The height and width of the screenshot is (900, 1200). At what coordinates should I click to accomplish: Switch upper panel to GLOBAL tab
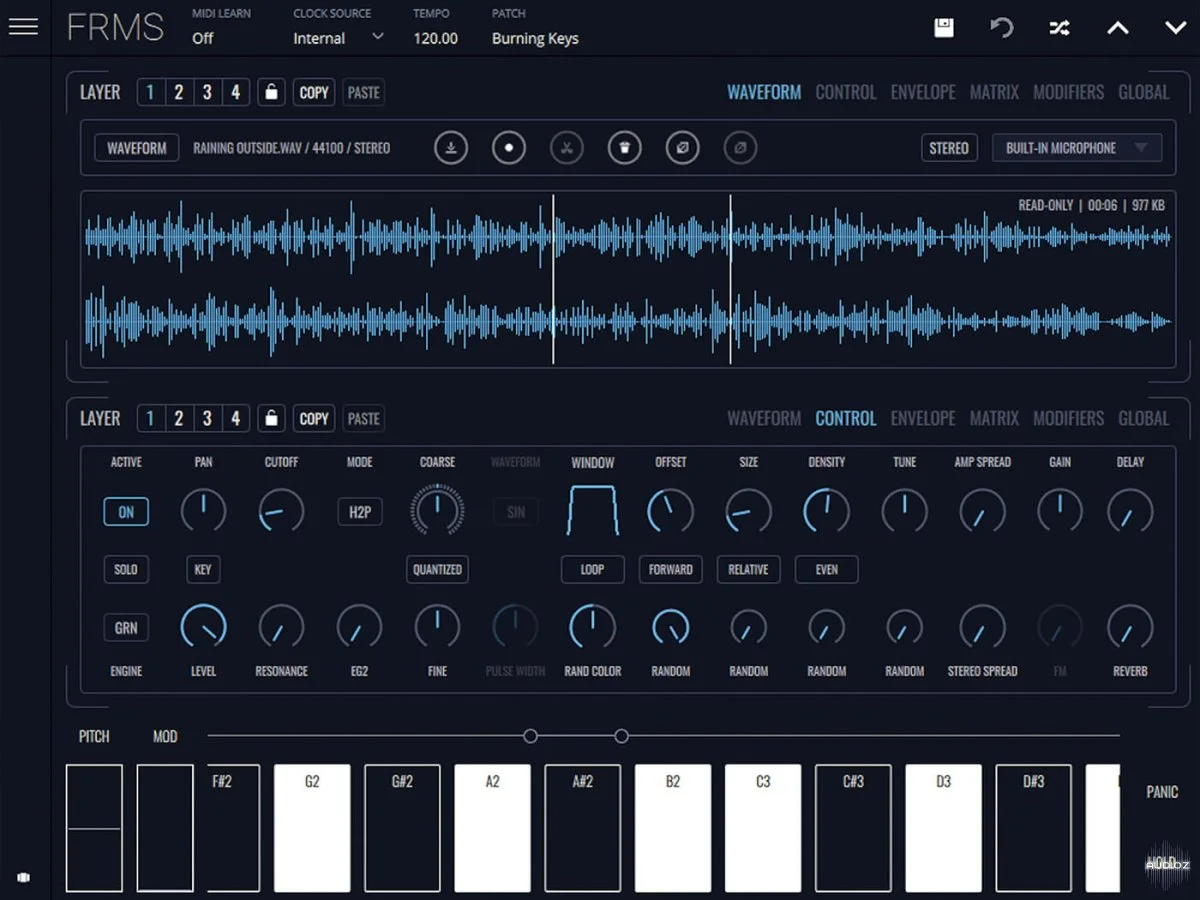[1144, 92]
